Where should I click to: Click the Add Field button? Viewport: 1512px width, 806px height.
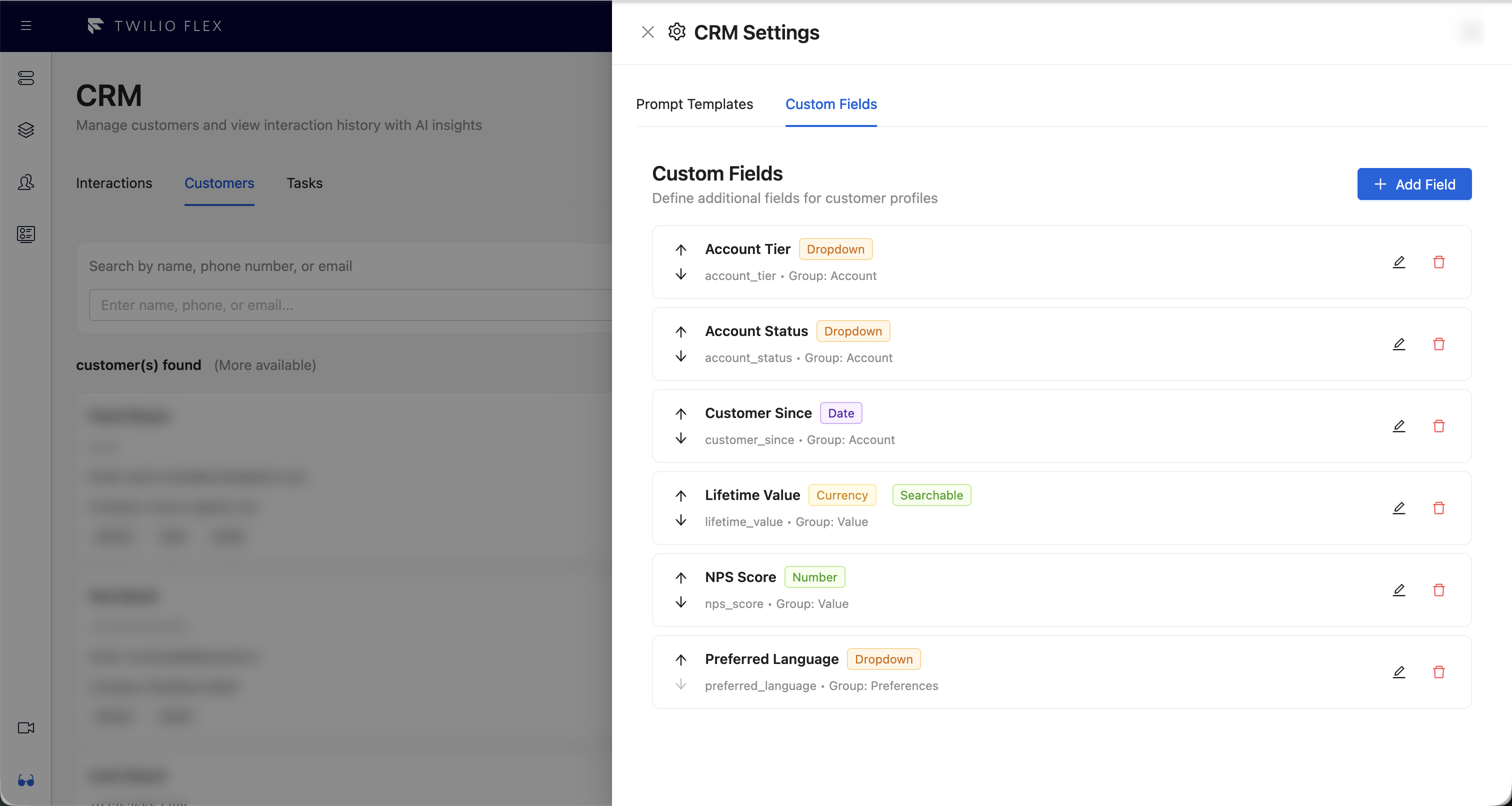click(x=1414, y=184)
